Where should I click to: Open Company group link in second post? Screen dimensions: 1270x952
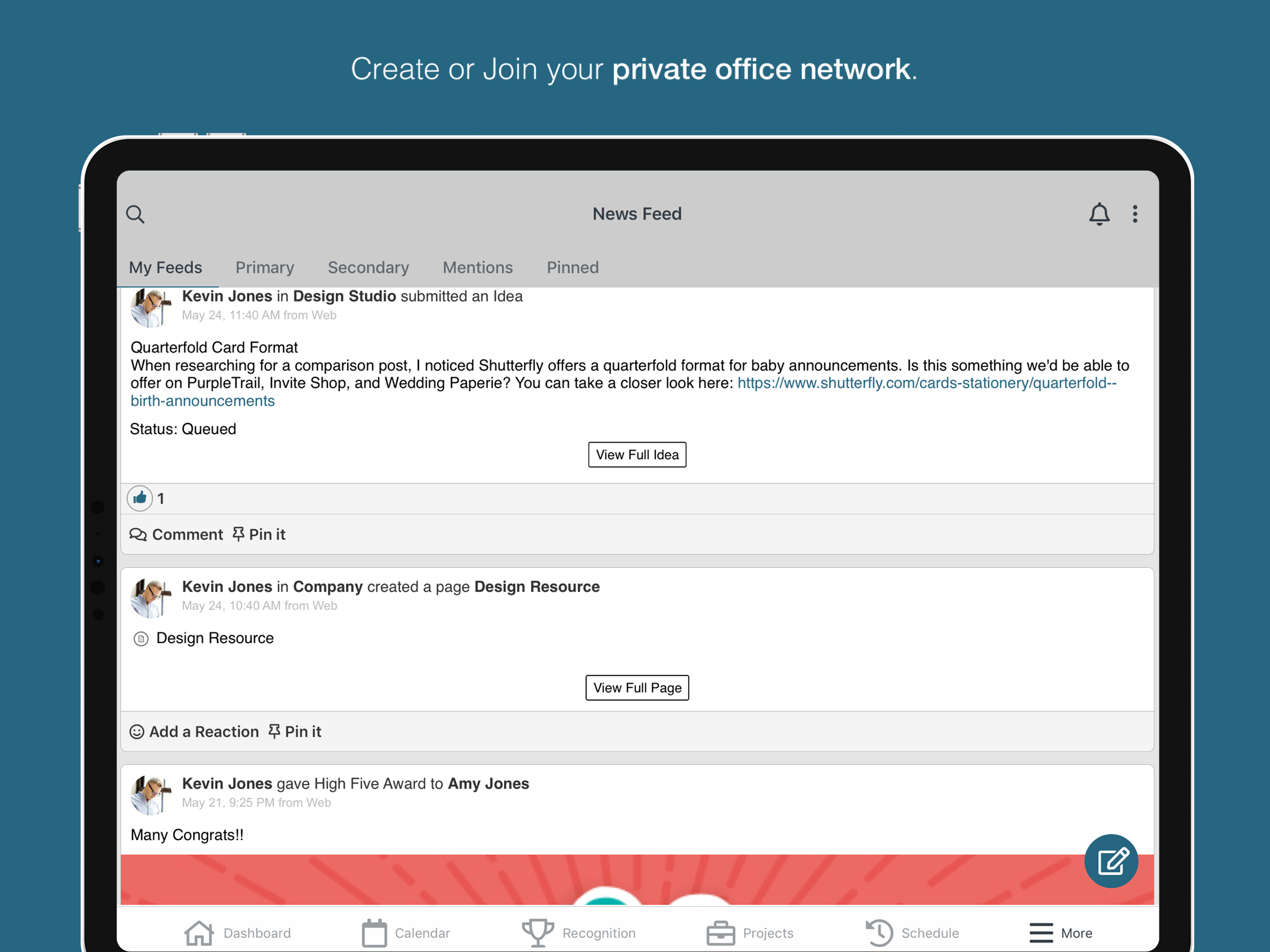pyautogui.click(x=328, y=587)
